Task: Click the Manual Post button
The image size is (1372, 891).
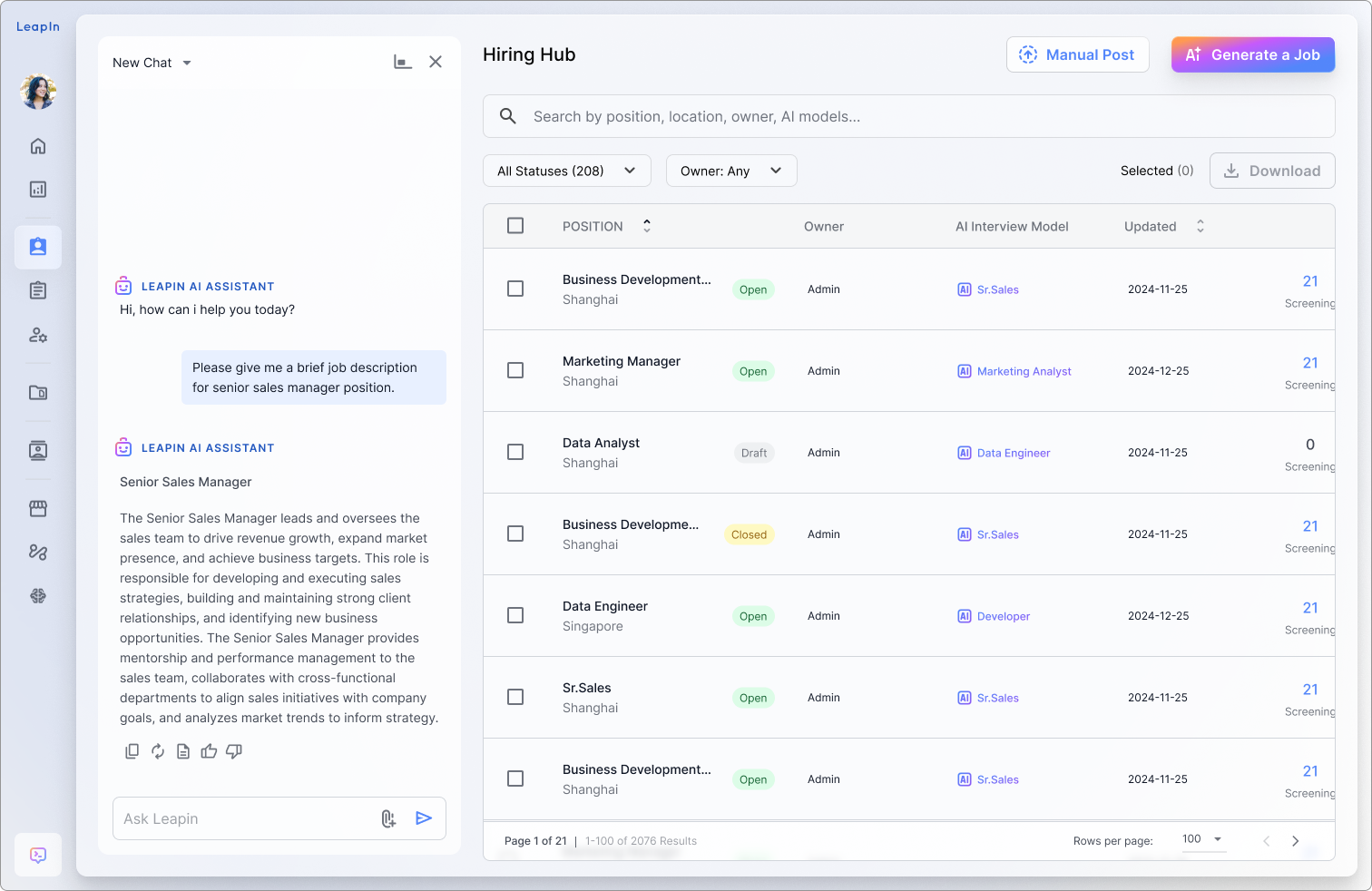Action: (x=1077, y=54)
